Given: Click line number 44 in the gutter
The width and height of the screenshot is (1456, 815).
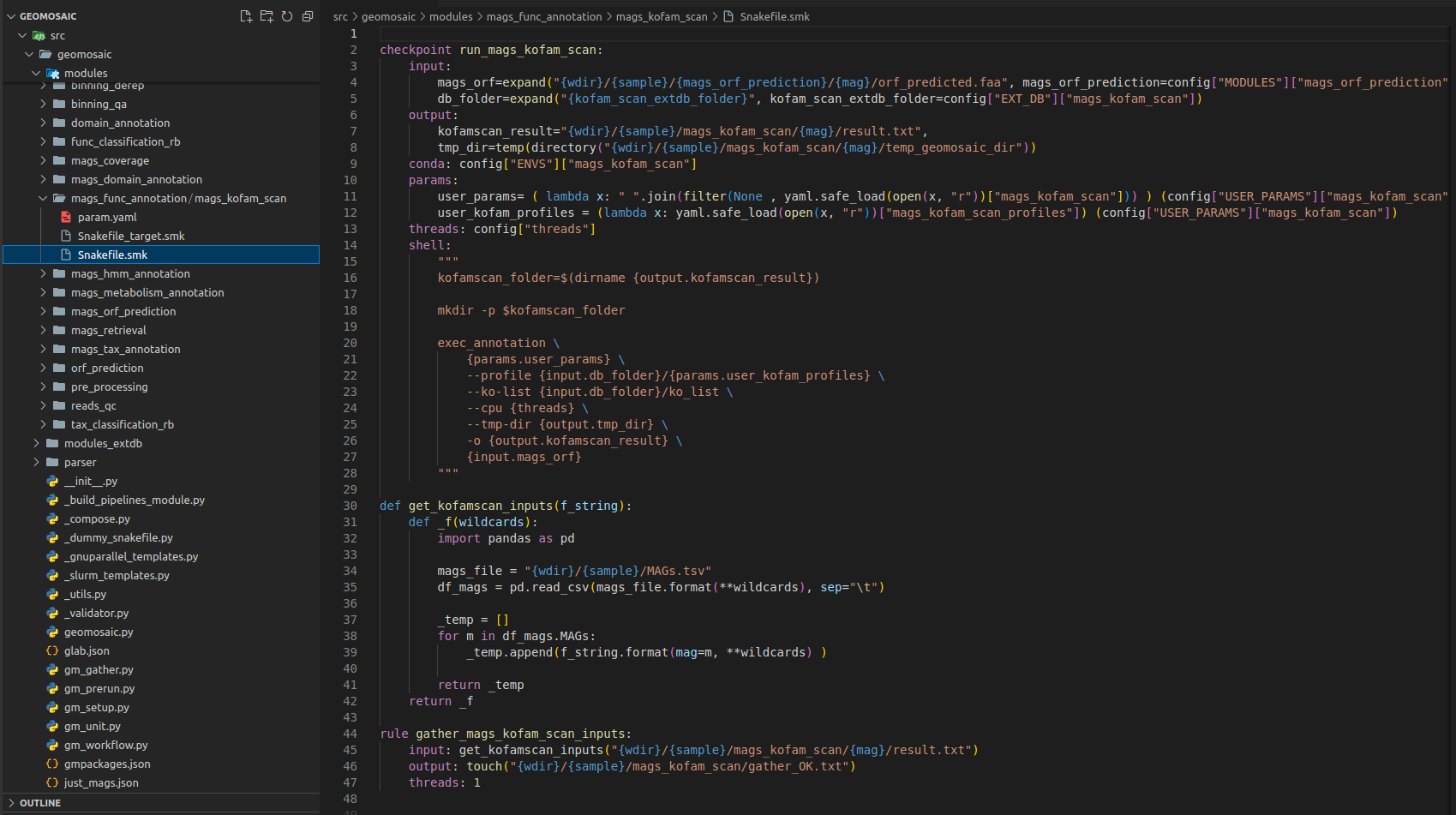Looking at the screenshot, I should [350, 734].
